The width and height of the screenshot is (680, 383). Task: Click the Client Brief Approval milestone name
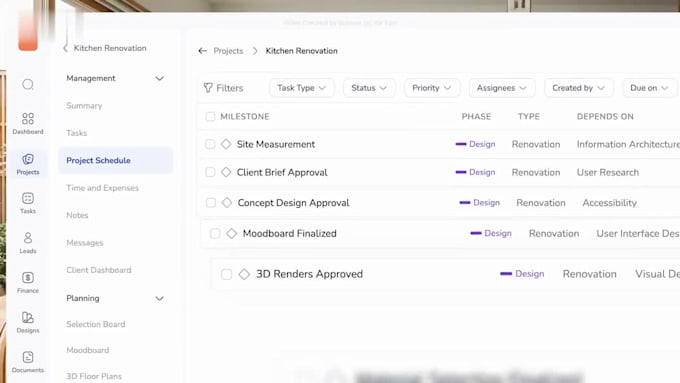(282, 173)
